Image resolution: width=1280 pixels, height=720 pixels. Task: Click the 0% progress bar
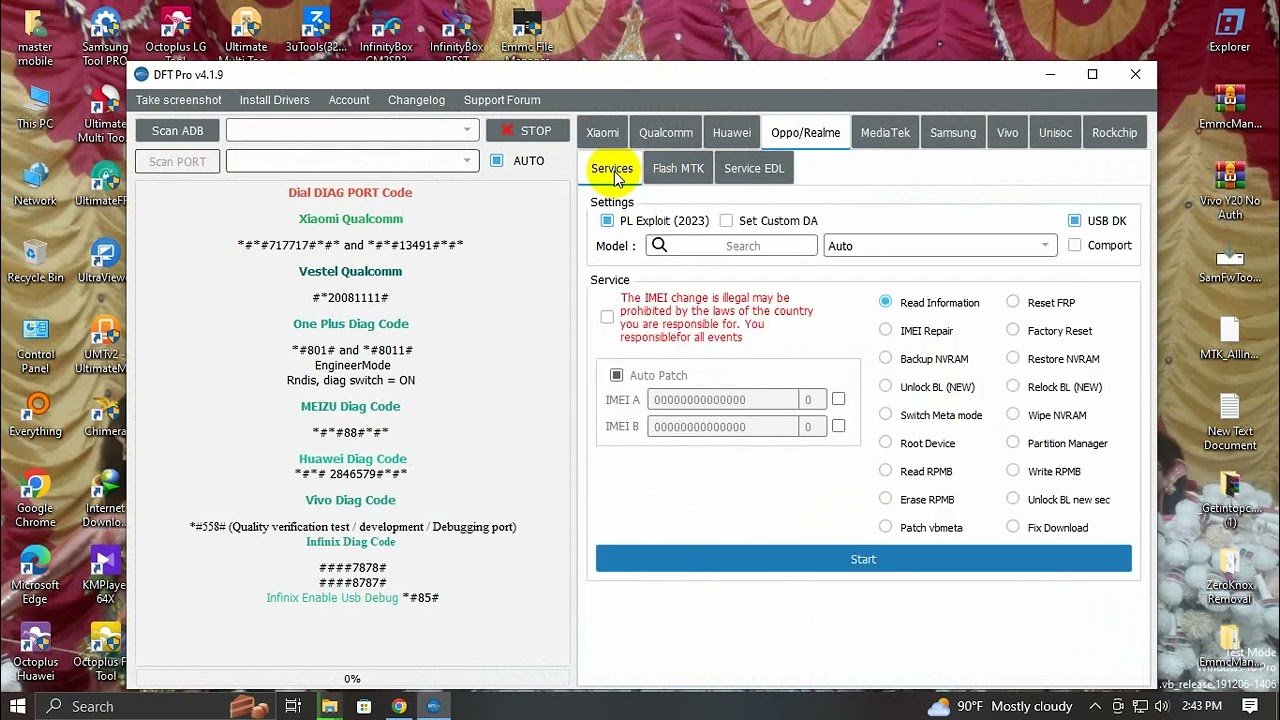pyautogui.click(x=352, y=678)
